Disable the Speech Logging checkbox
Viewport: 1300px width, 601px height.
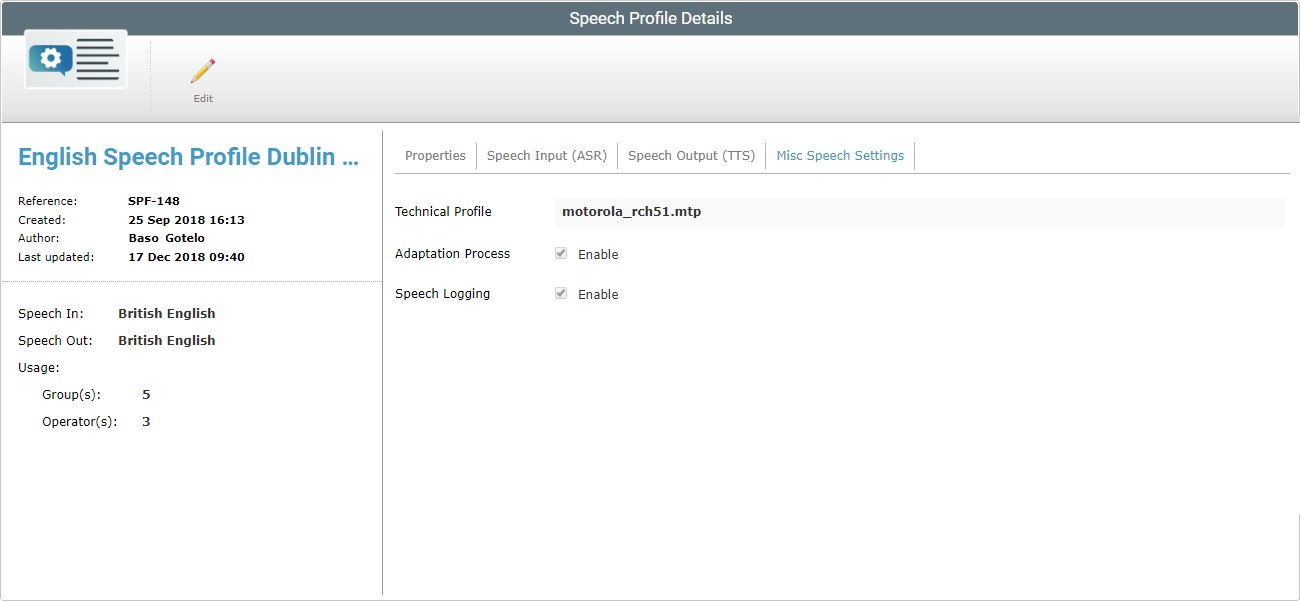[x=561, y=293]
